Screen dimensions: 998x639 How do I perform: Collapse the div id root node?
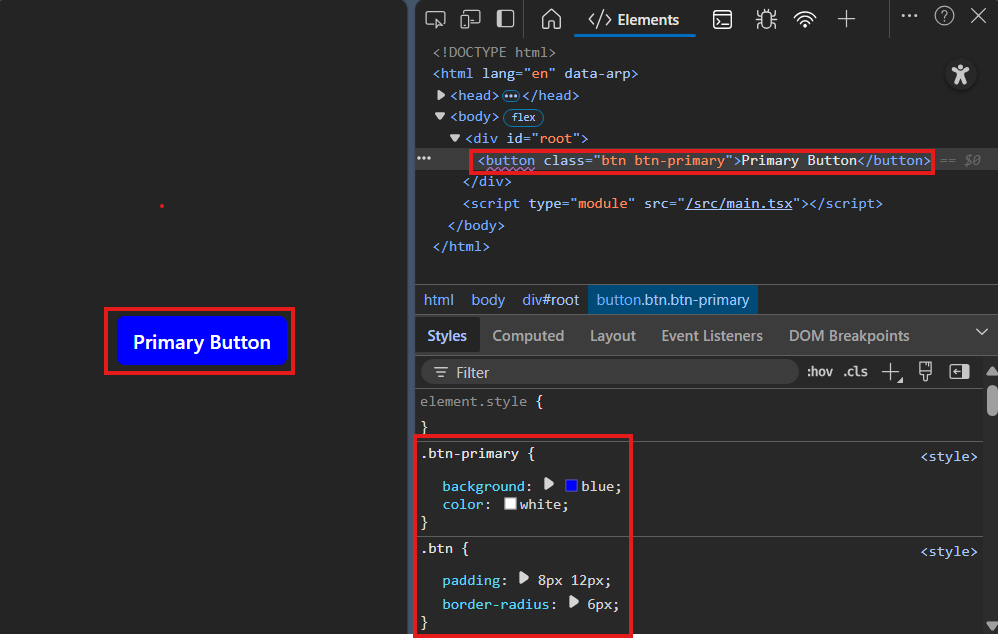pos(454,137)
